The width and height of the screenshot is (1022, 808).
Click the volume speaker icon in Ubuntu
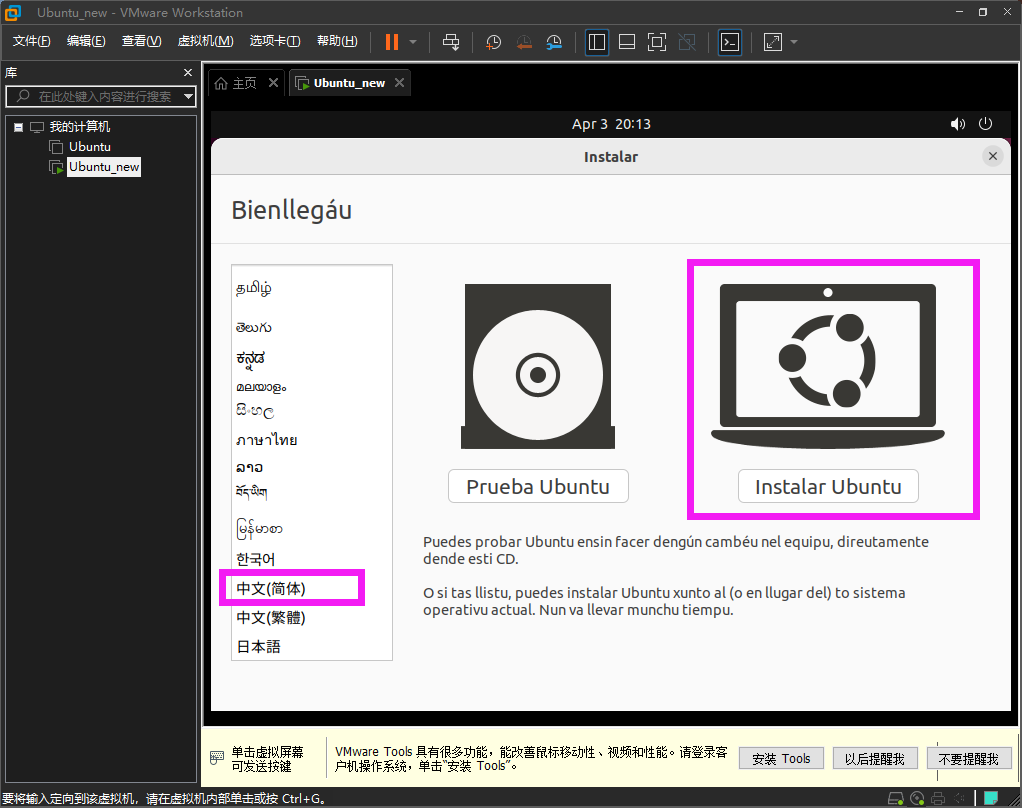pyautogui.click(x=957, y=124)
